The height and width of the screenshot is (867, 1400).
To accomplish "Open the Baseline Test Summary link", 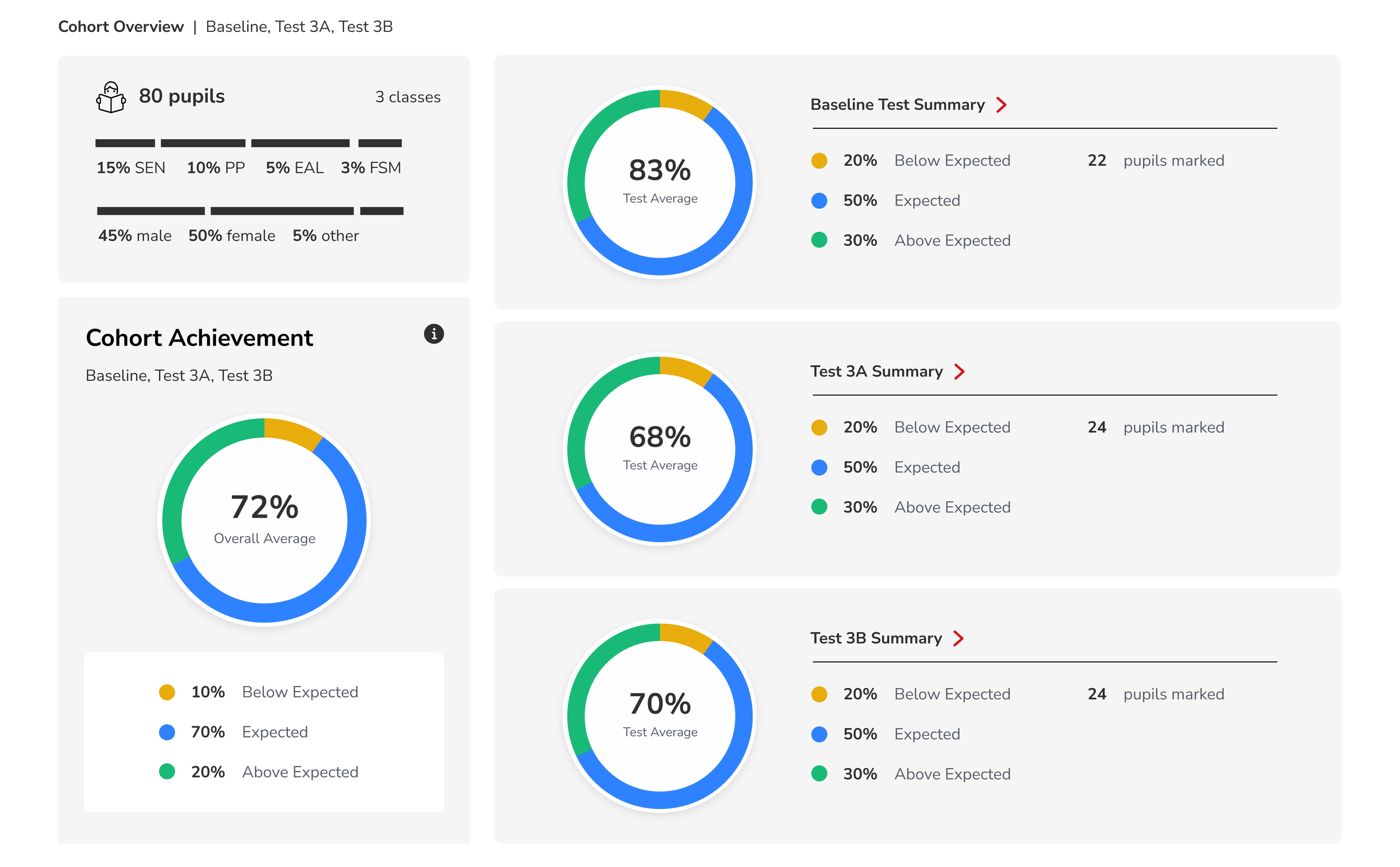I will click(x=897, y=105).
